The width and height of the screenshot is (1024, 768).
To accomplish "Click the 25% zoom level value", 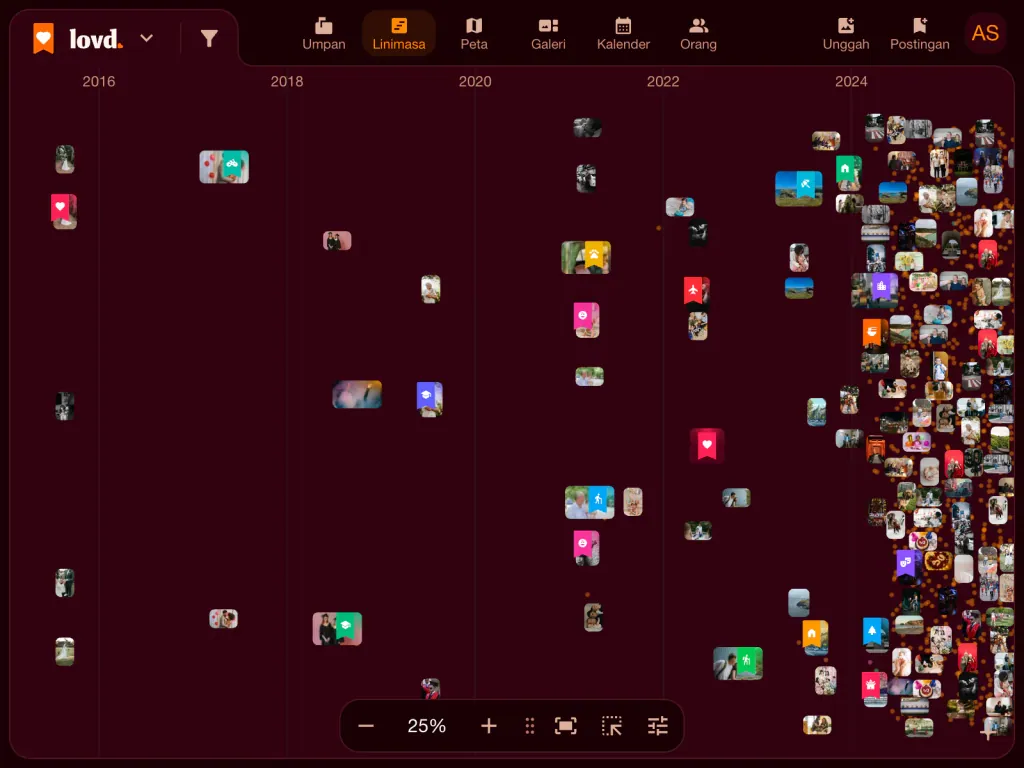I will point(426,726).
